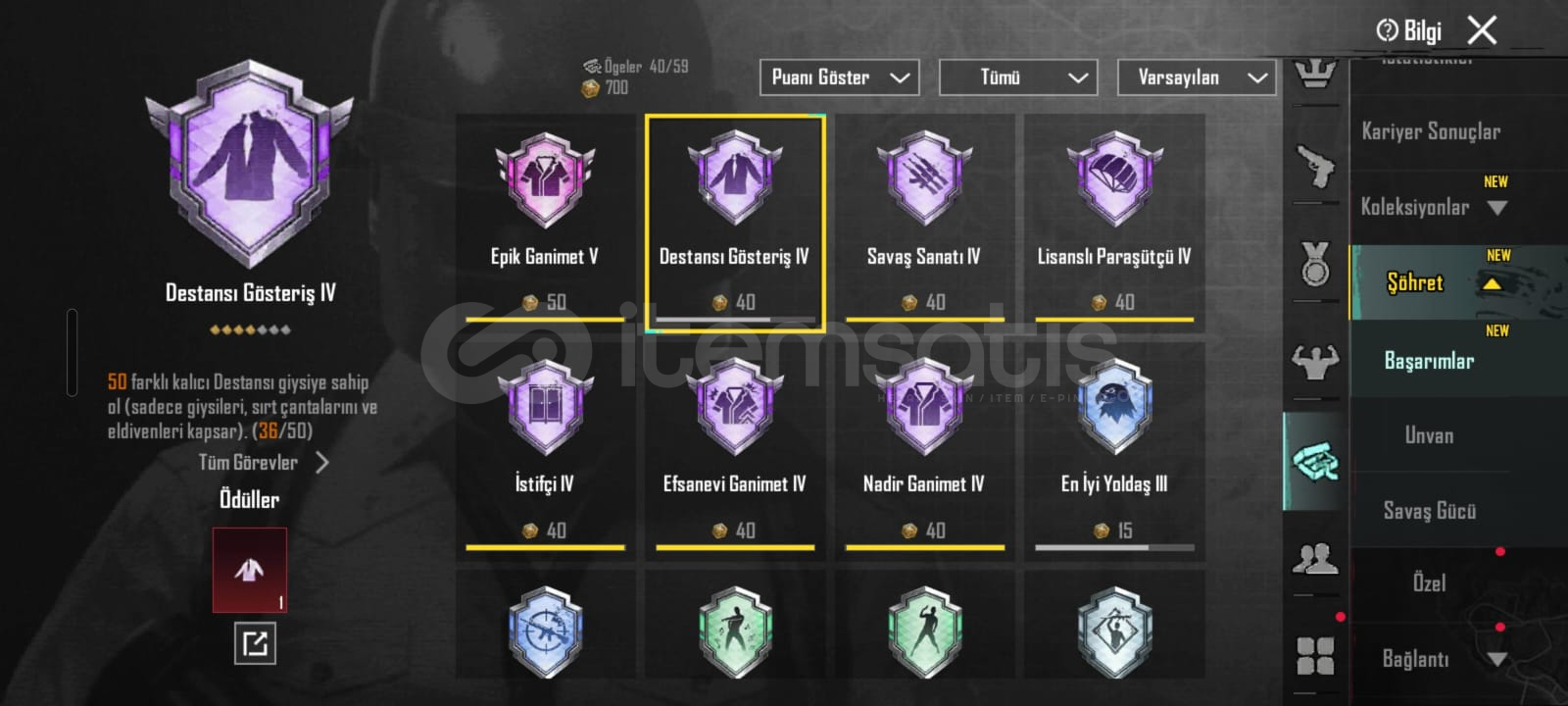Image resolution: width=1568 pixels, height=706 pixels.
Task: Open the Varsayılan sort dropdown
Action: 1197,77
